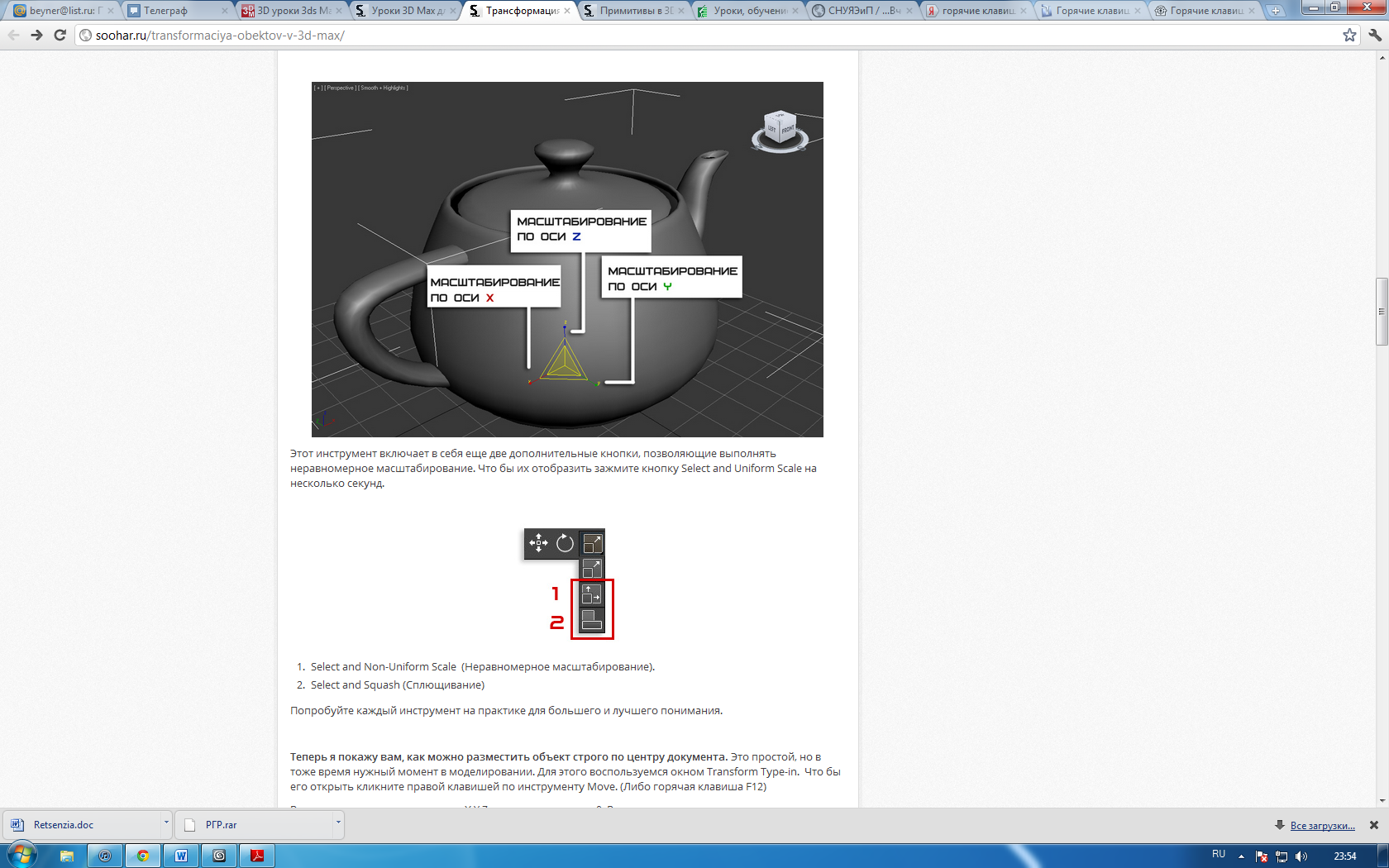Reload the current page
Viewport: 1389px width, 868px height.
[x=60, y=35]
